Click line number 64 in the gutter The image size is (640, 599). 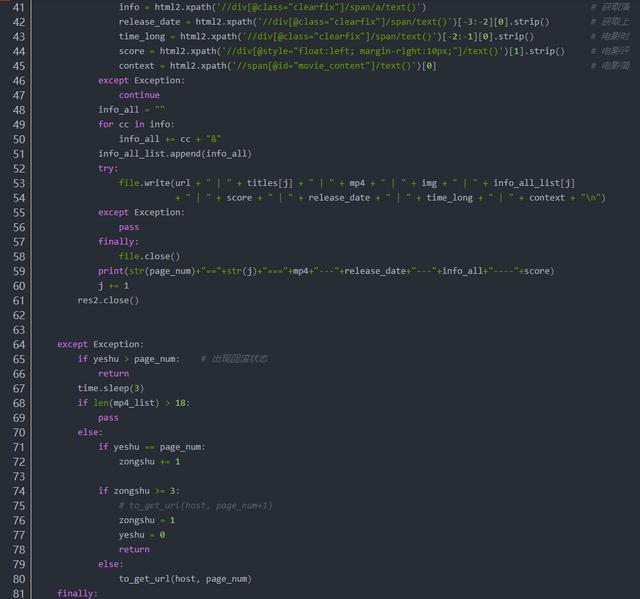(19, 345)
